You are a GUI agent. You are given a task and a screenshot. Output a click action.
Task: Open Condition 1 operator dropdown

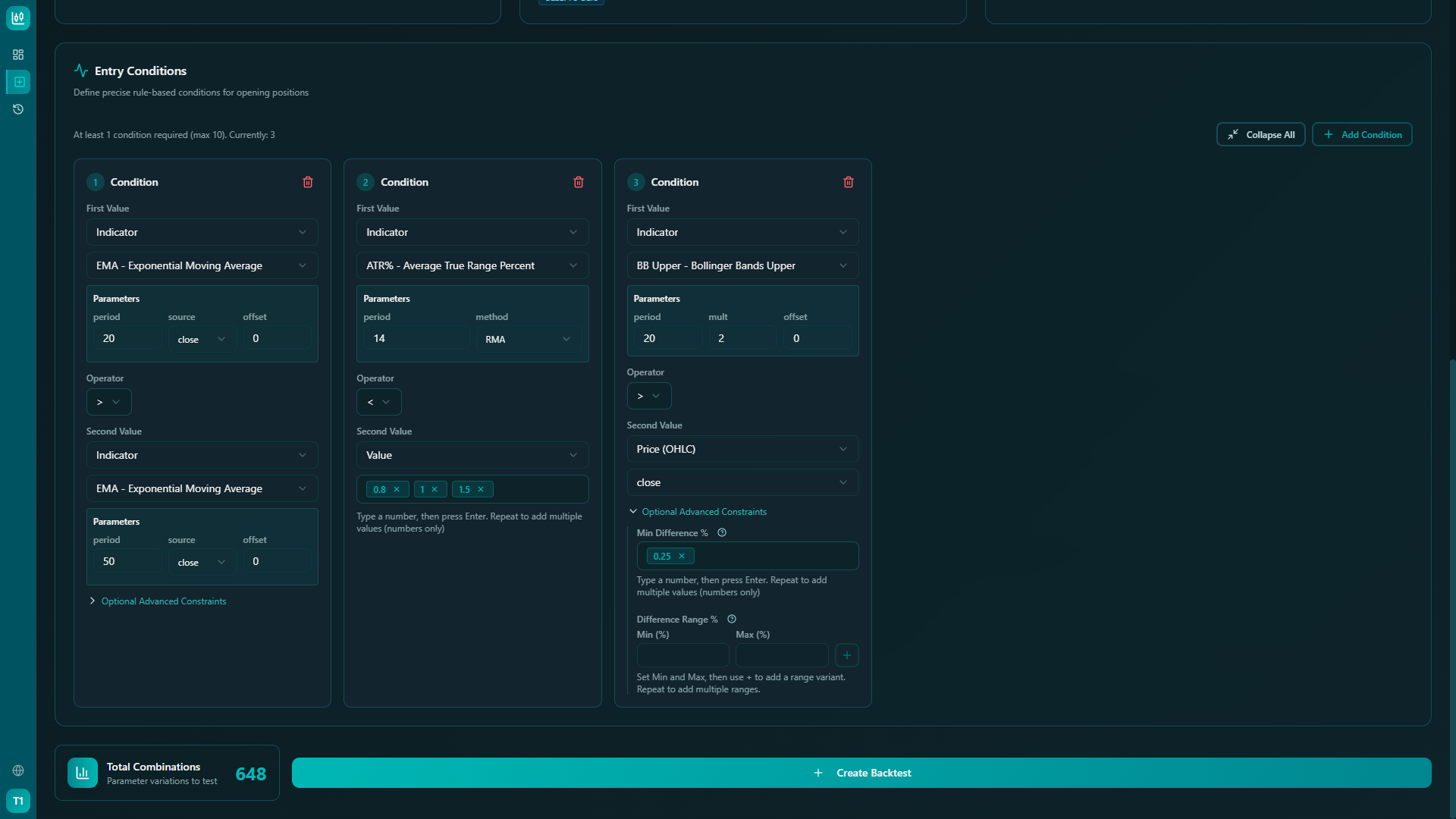(108, 402)
